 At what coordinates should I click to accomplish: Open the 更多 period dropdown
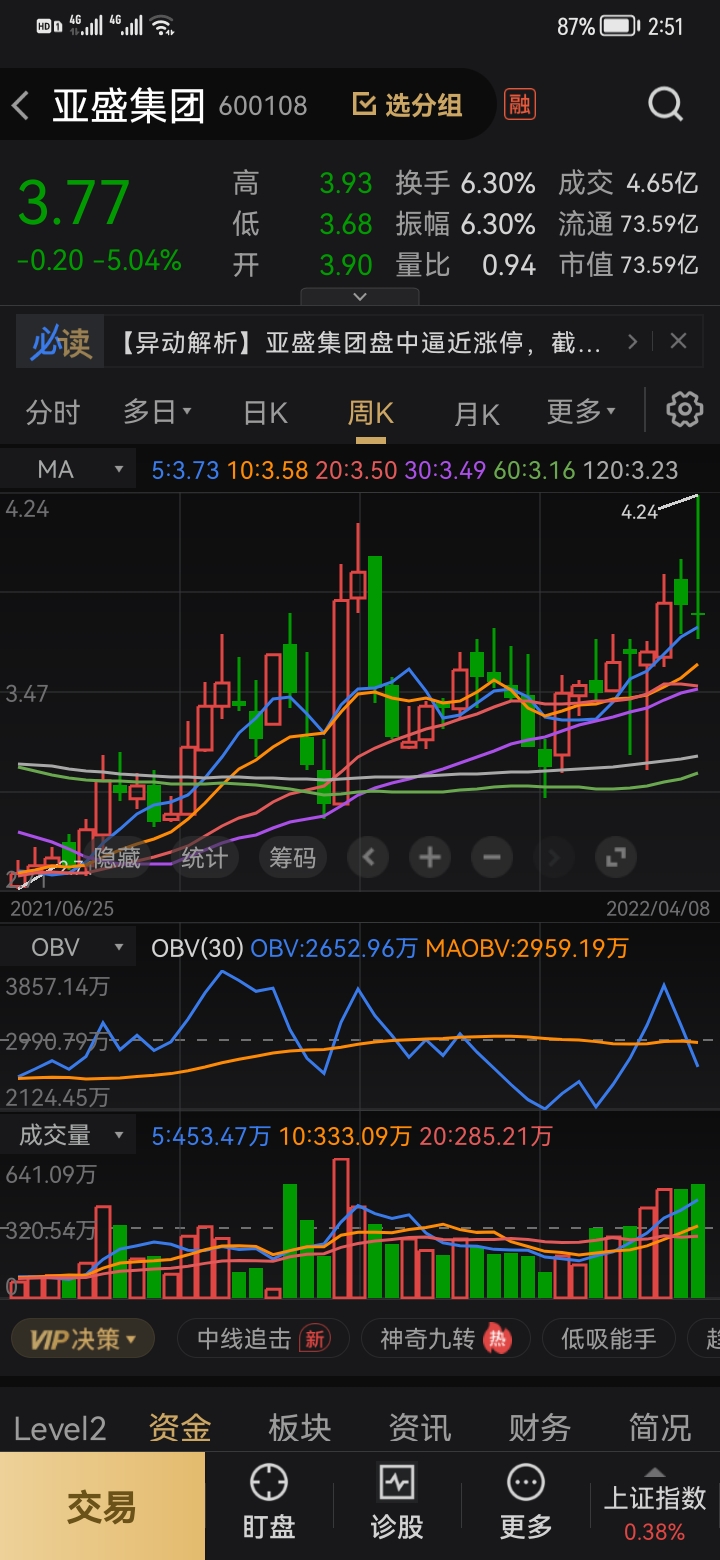tap(582, 411)
